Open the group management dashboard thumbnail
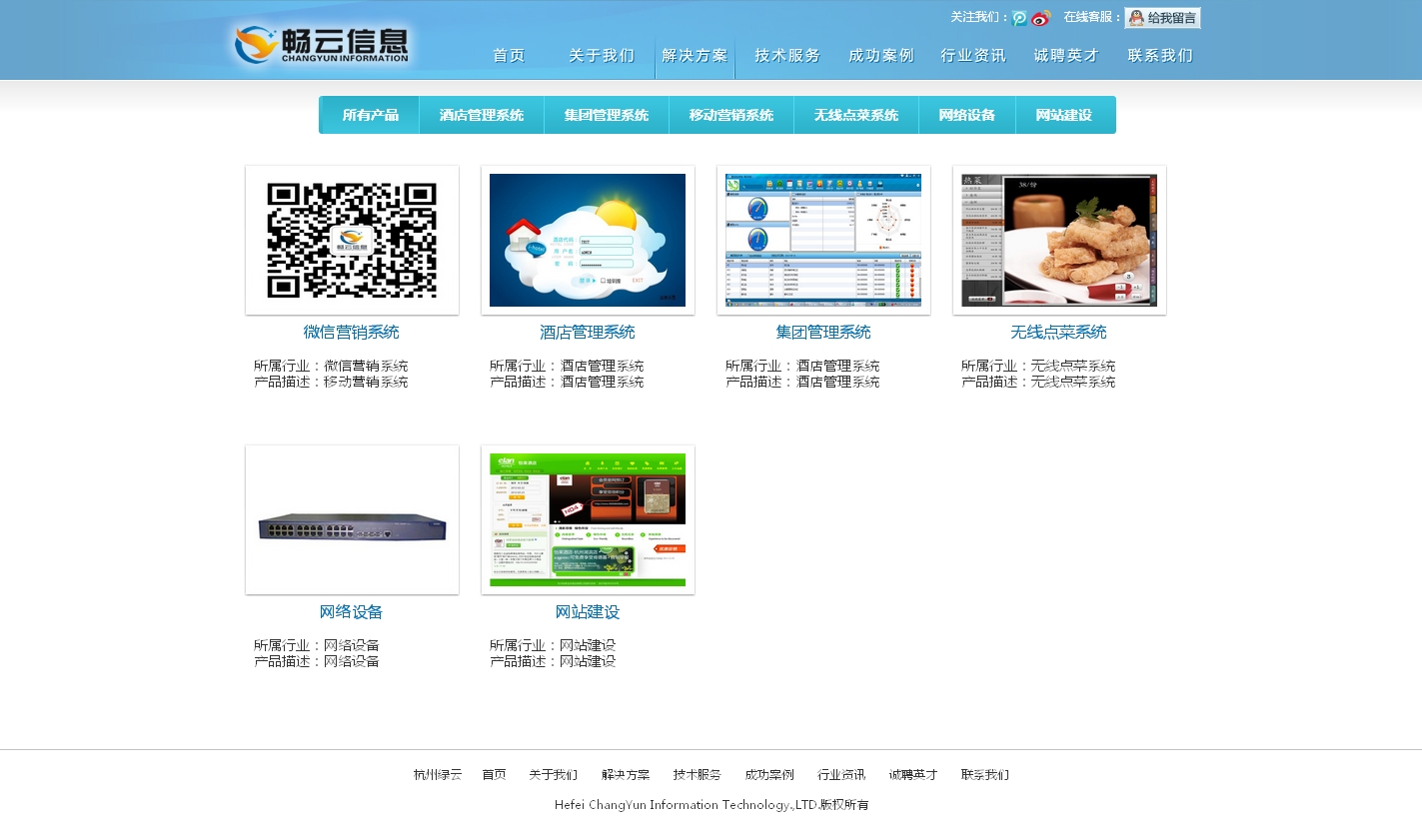 pyautogui.click(x=823, y=241)
